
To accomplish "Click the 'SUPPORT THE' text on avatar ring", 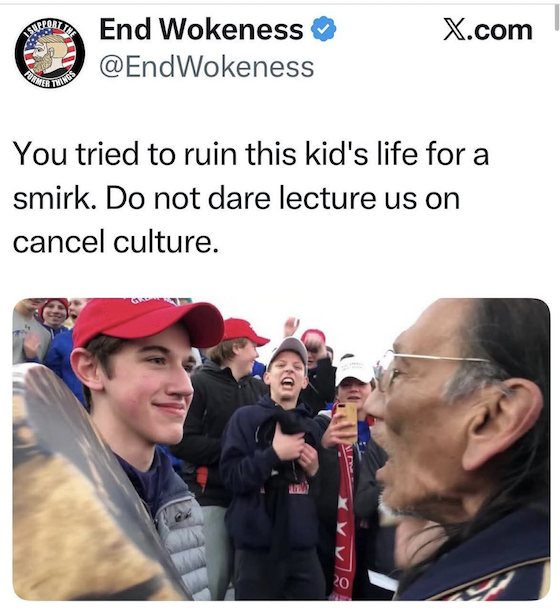I will 50,26.
